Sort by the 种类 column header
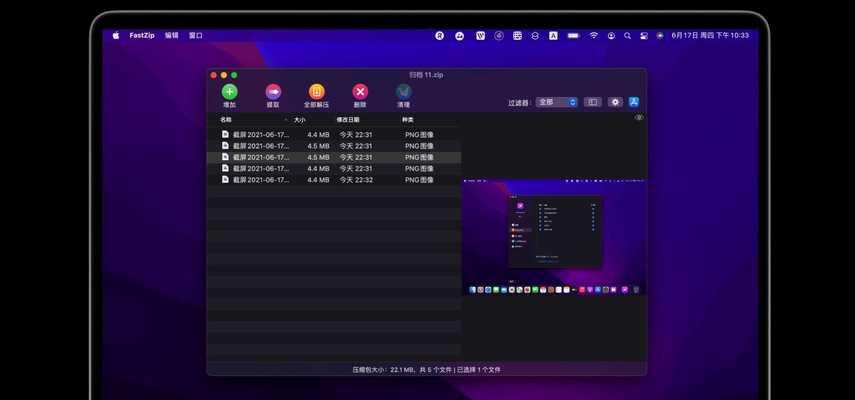This screenshot has width=855, height=400. 408,119
